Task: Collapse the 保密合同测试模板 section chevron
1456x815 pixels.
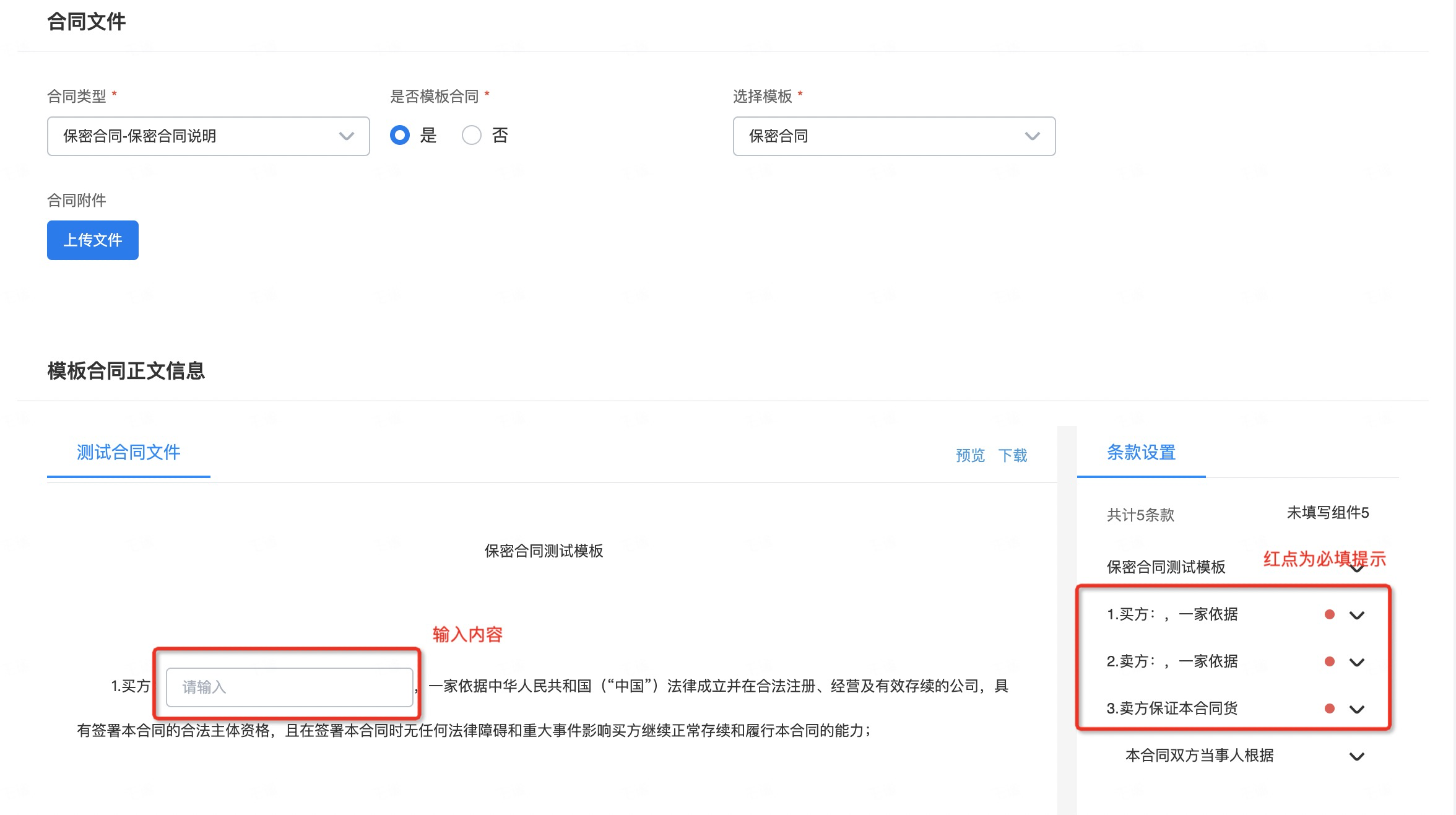Action: click(x=1357, y=569)
